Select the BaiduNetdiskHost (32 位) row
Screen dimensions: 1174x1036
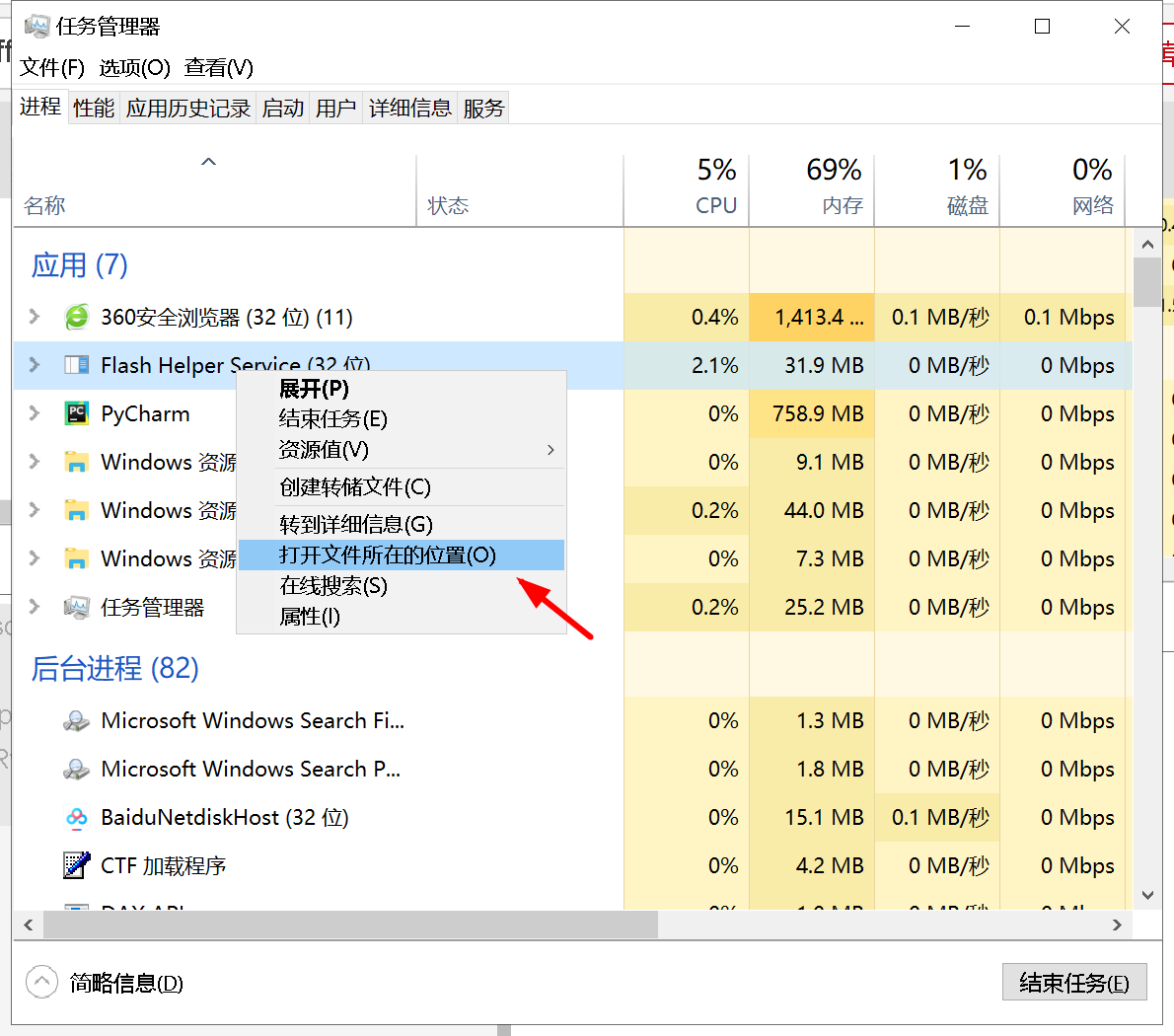click(x=573, y=817)
